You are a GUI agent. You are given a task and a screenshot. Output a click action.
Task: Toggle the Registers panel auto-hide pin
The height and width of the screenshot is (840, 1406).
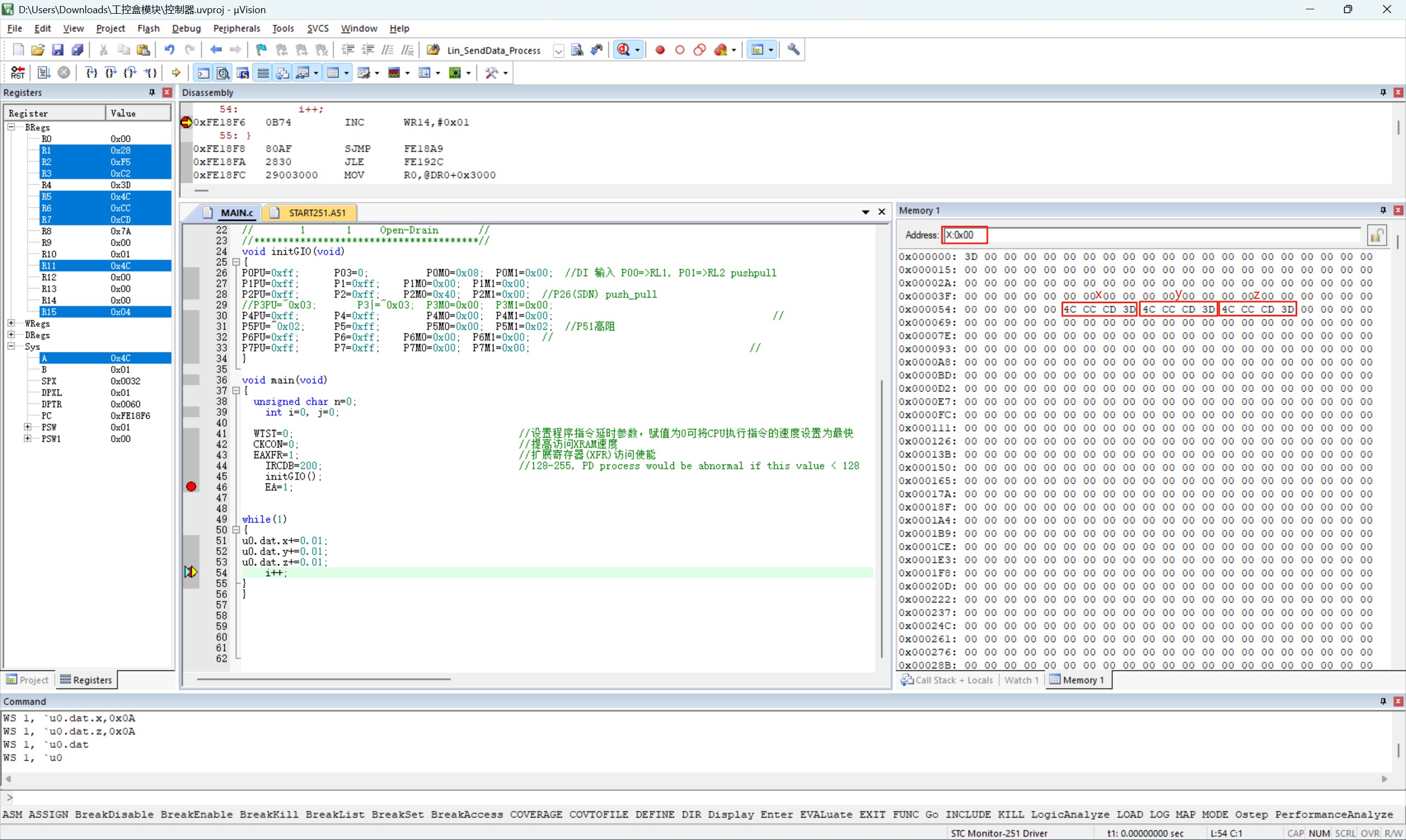[x=152, y=92]
